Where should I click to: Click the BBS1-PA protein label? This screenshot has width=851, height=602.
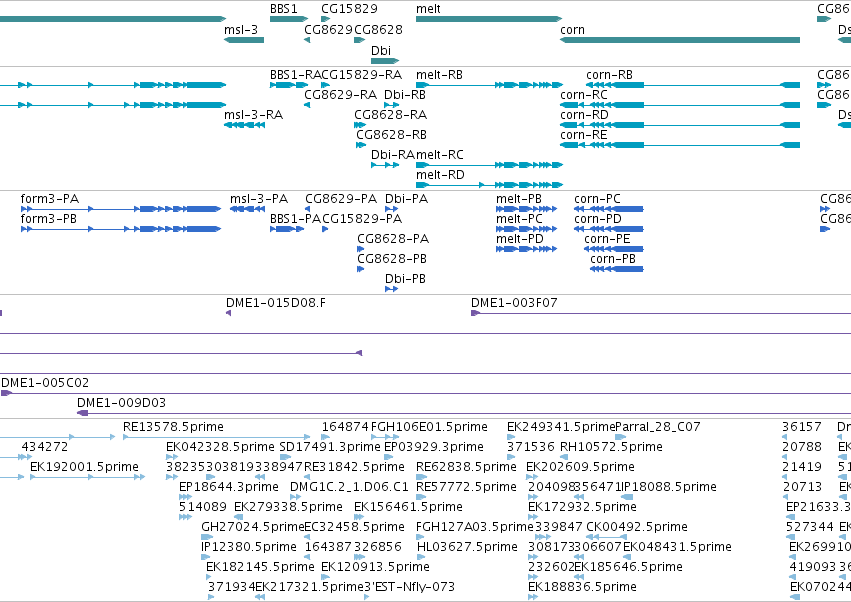click(x=296, y=219)
